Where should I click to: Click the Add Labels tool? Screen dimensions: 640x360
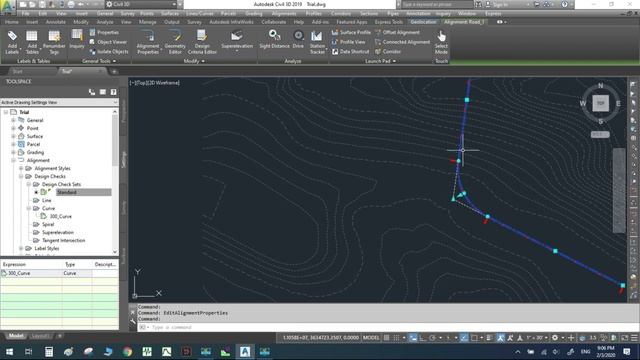coord(12,42)
